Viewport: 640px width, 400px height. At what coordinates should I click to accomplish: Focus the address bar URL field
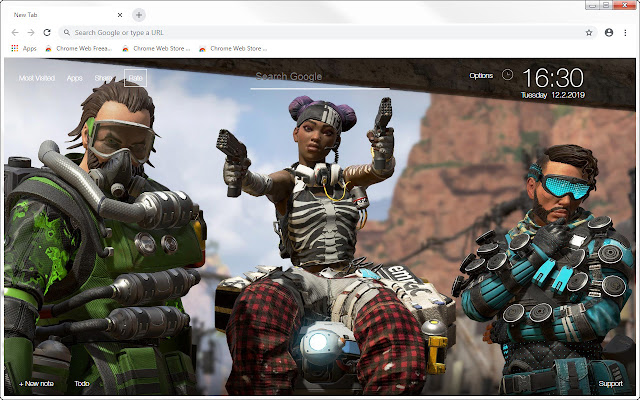point(328,33)
